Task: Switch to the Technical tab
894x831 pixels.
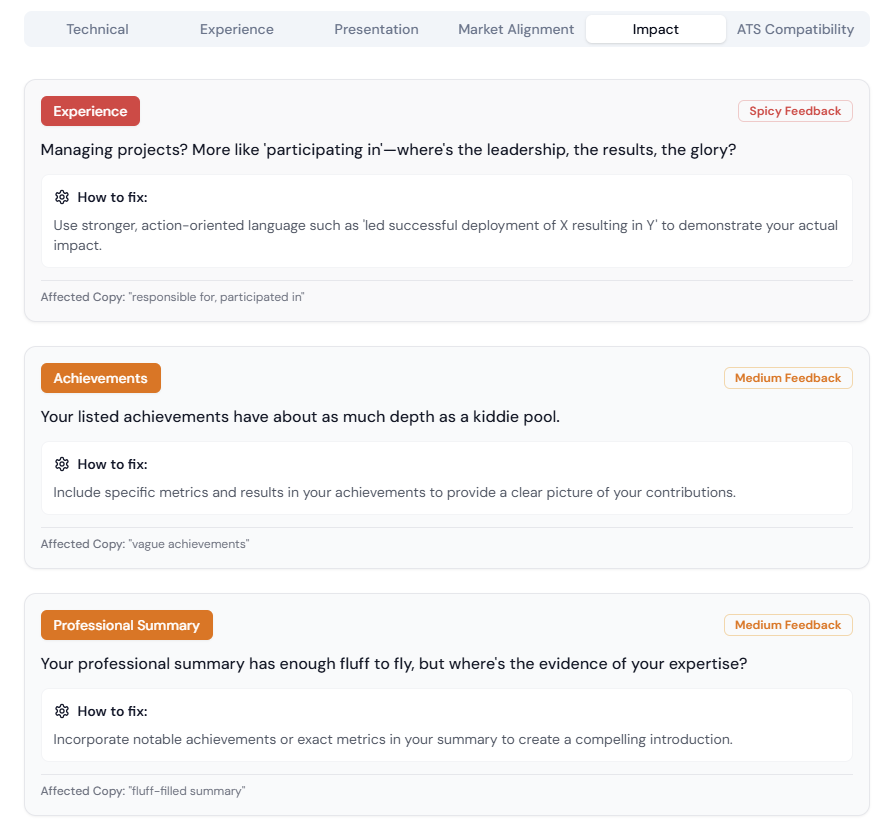Action: tap(97, 29)
